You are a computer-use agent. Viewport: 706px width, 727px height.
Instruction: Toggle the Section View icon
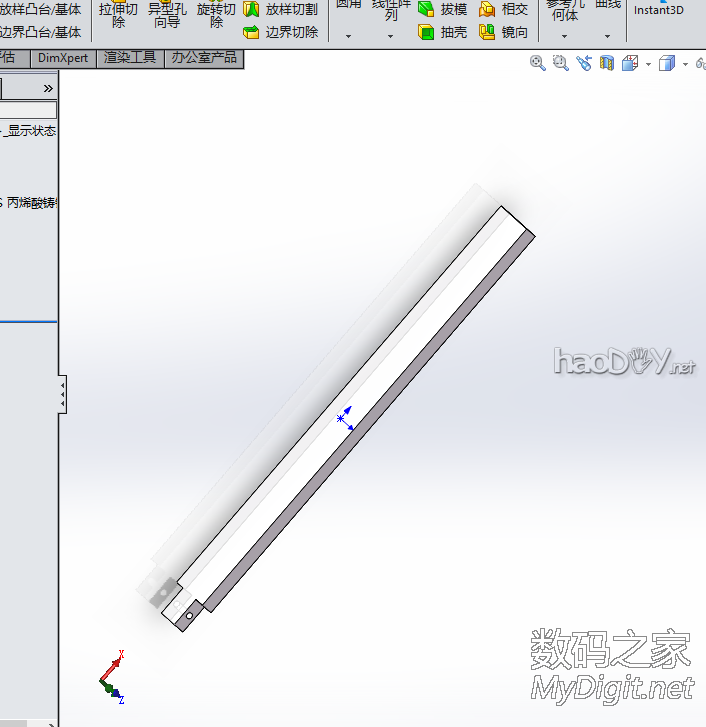click(607, 63)
